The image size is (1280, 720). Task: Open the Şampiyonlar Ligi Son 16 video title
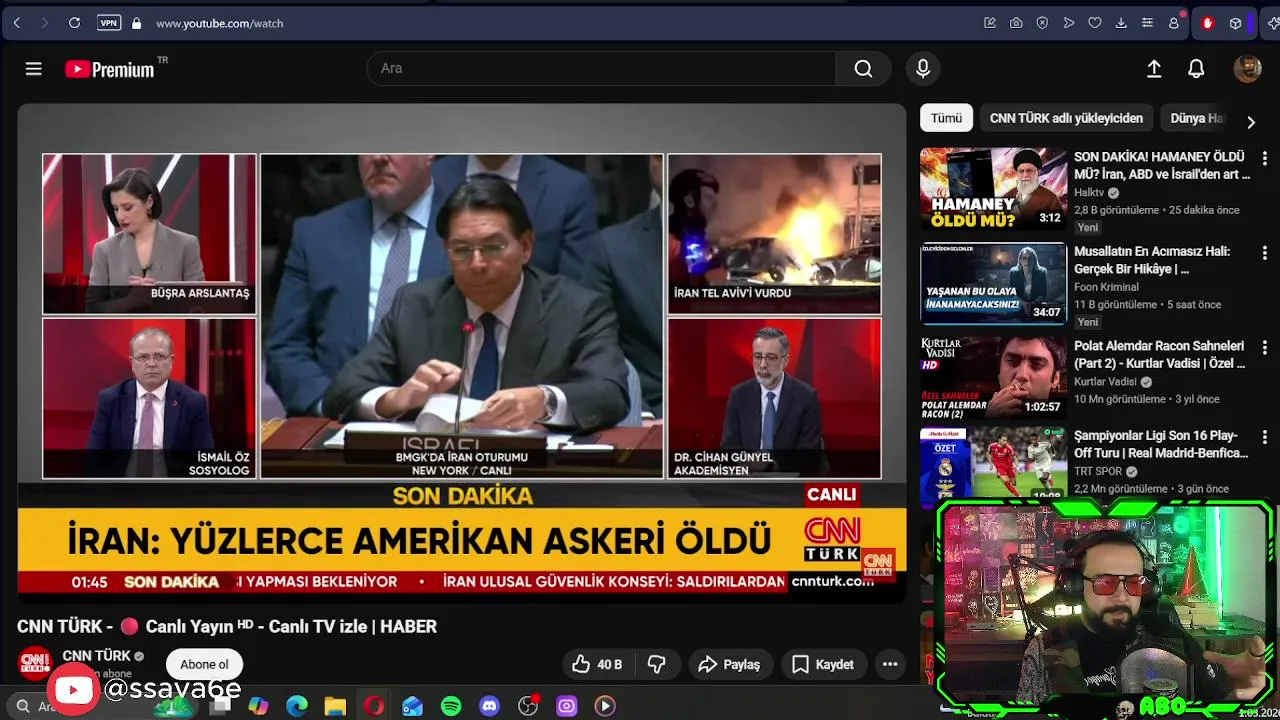pyautogui.click(x=1161, y=445)
